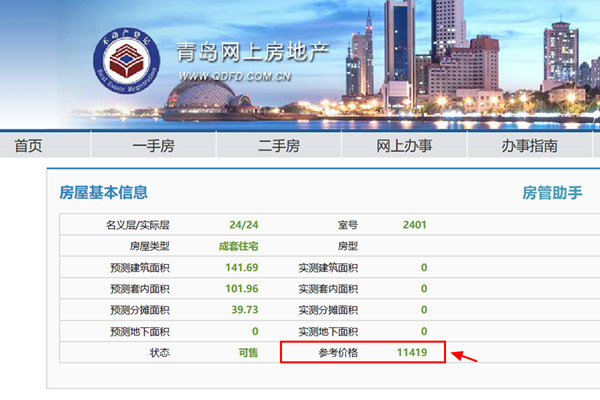
Task: Select the reference price 11419
Action: (x=412, y=353)
